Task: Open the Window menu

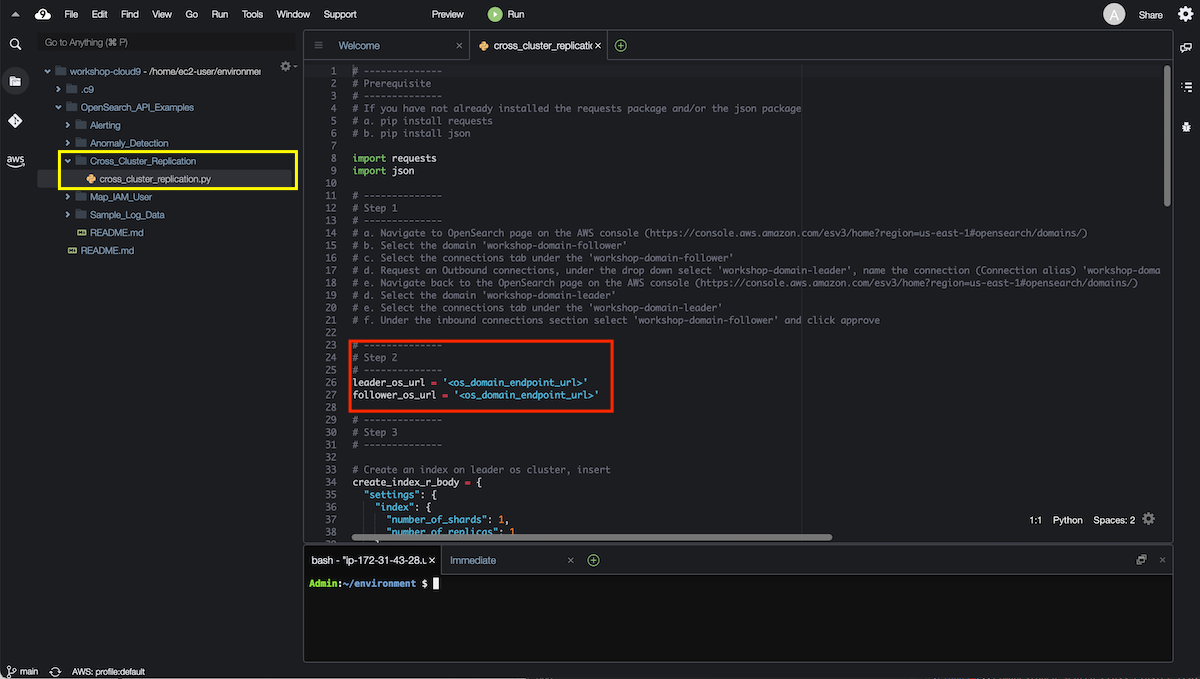Action: pos(293,15)
